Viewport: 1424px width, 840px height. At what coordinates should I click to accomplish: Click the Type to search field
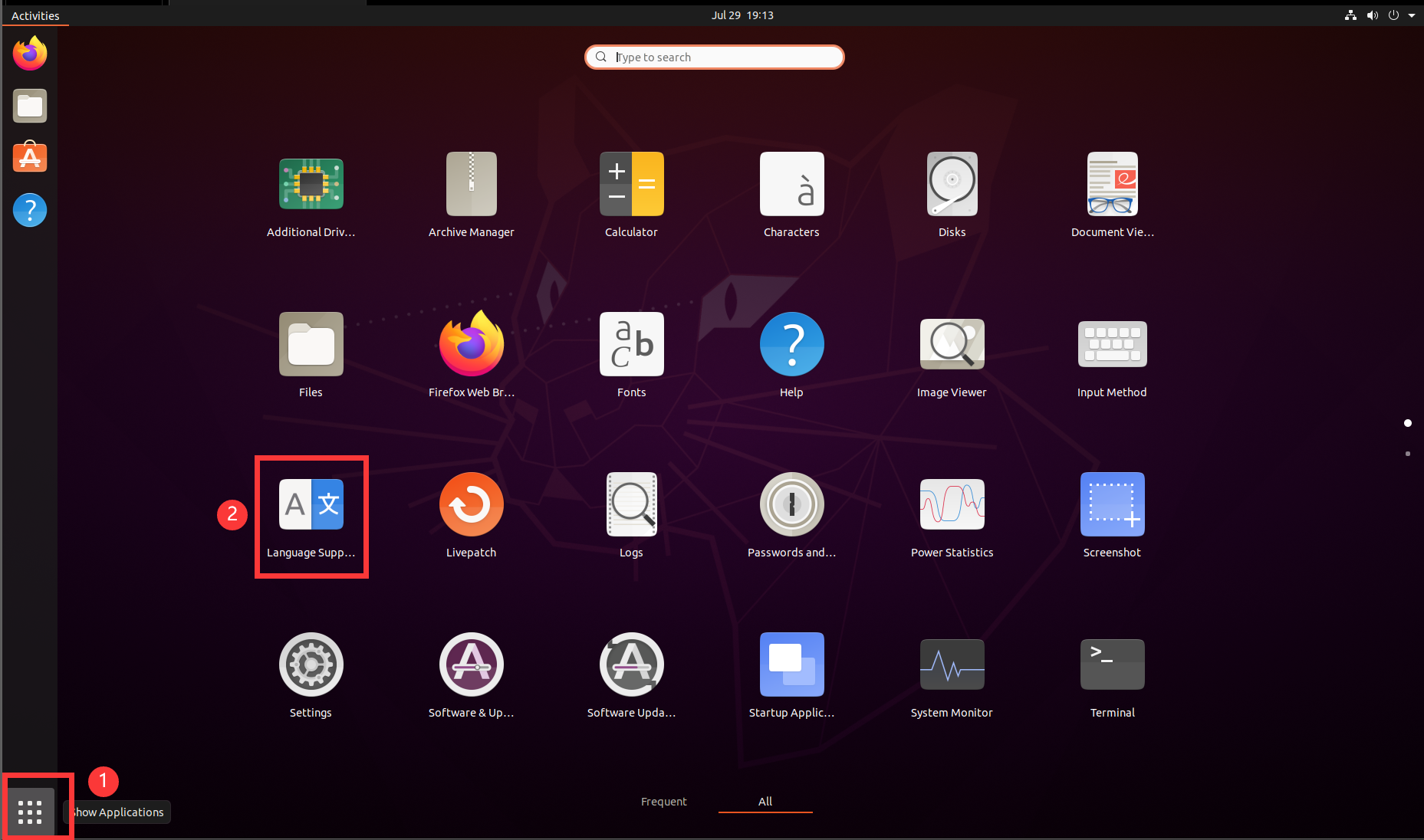tap(714, 57)
